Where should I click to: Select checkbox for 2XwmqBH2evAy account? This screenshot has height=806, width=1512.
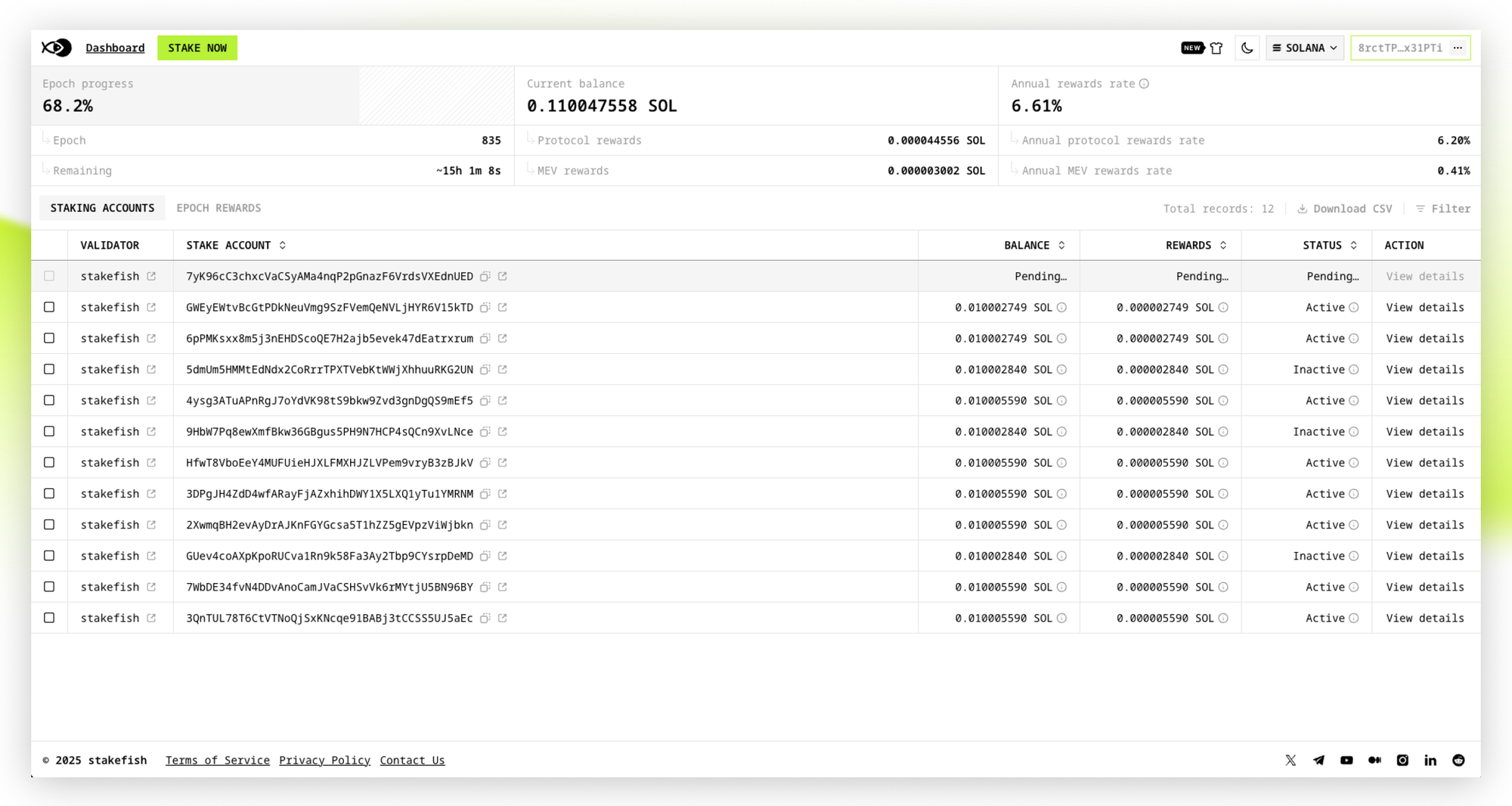pyautogui.click(x=49, y=525)
